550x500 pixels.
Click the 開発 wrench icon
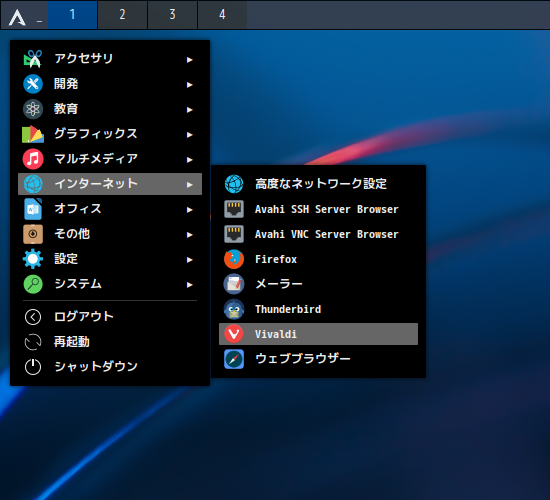33,84
